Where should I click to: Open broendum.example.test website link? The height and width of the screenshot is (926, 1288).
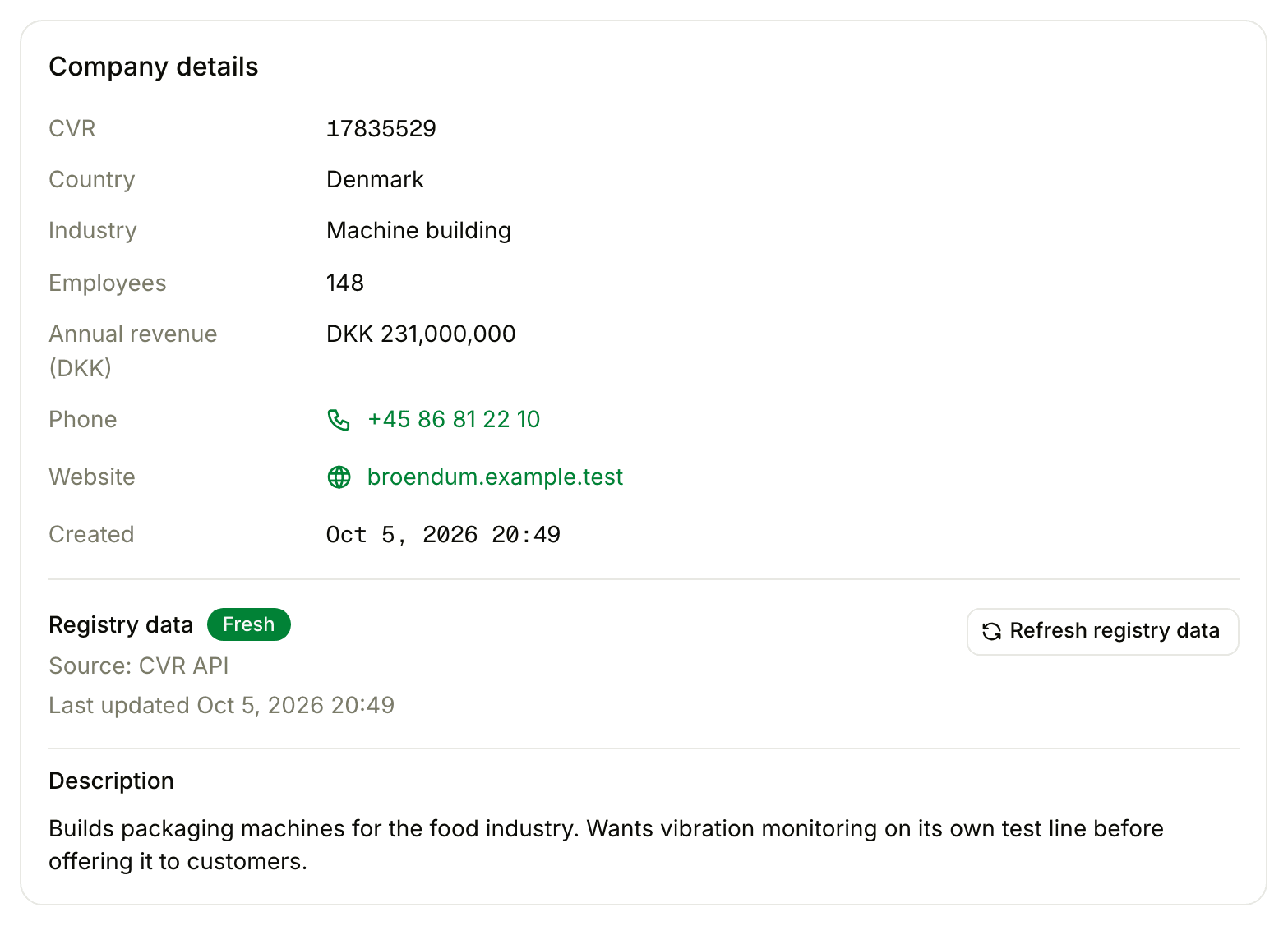pyautogui.click(x=495, y=477)
